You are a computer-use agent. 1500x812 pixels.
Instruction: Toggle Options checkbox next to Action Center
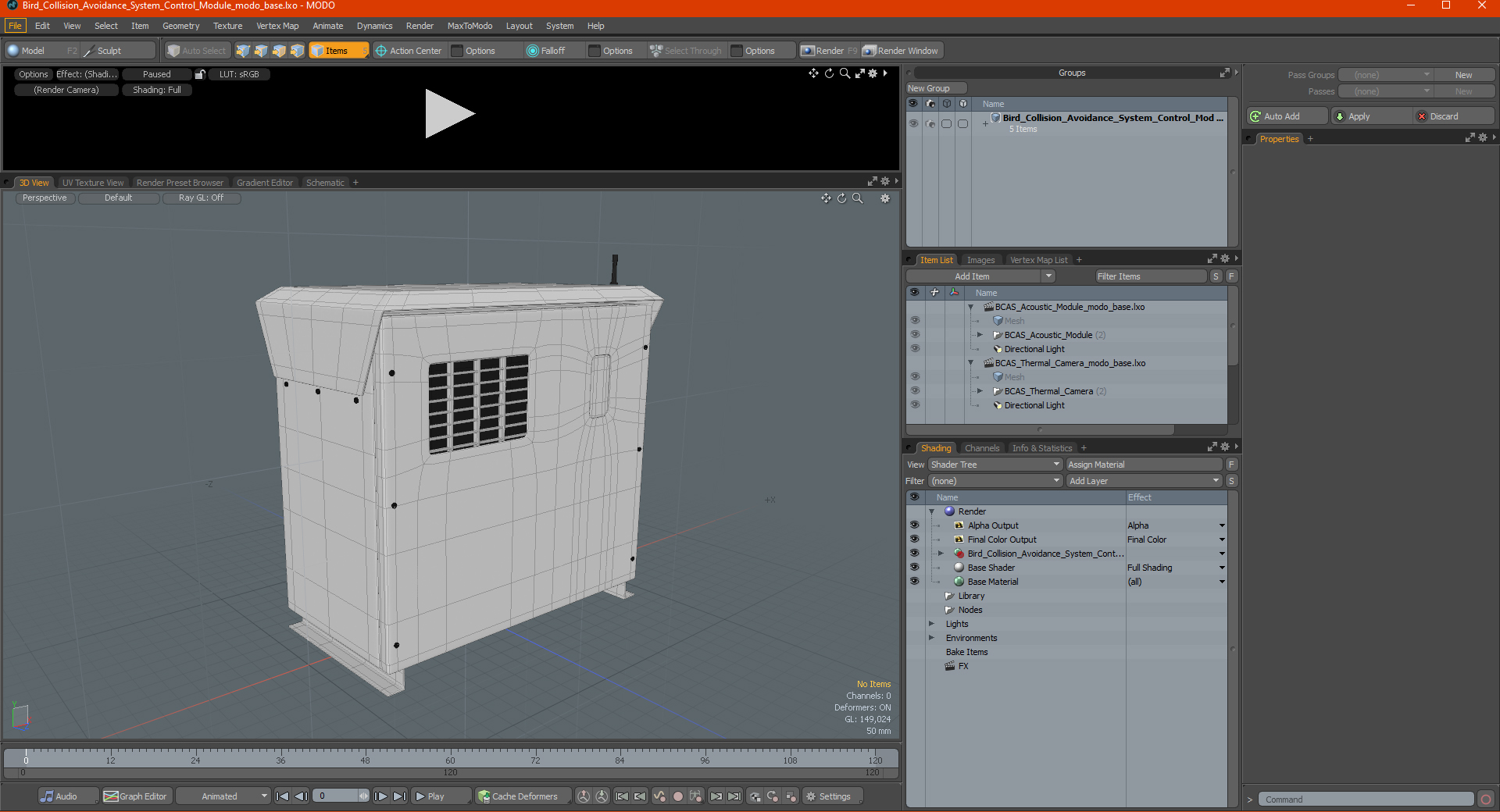(458, 51)
